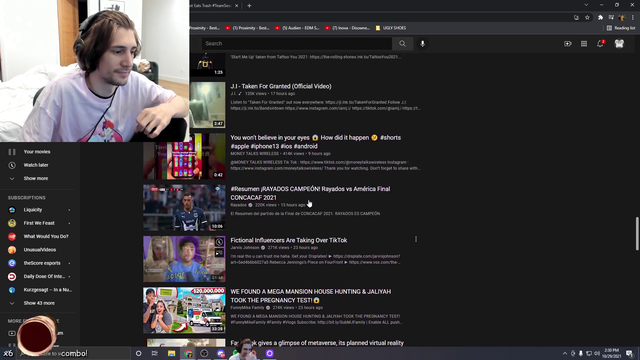This screenshot has width=640, height=360.
Task: Focus the YouTube Search field
Action: (x=297, y=44)
